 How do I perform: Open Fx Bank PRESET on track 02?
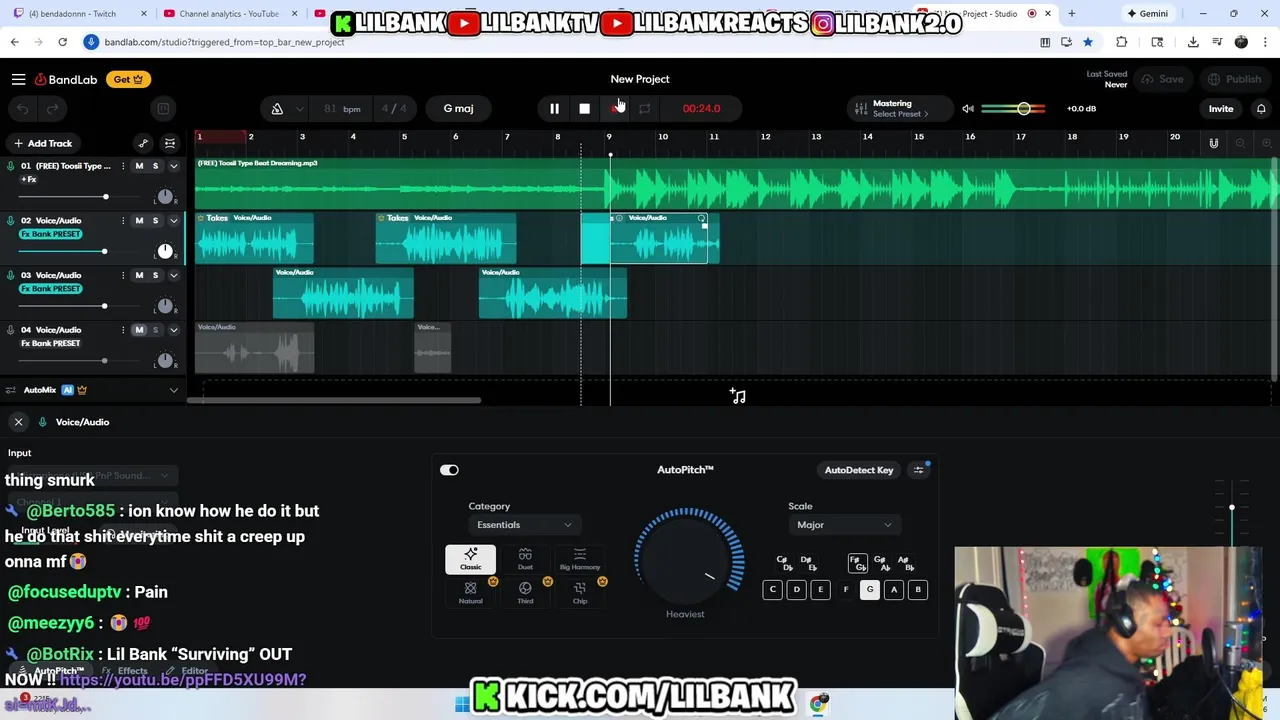(51, 234)
